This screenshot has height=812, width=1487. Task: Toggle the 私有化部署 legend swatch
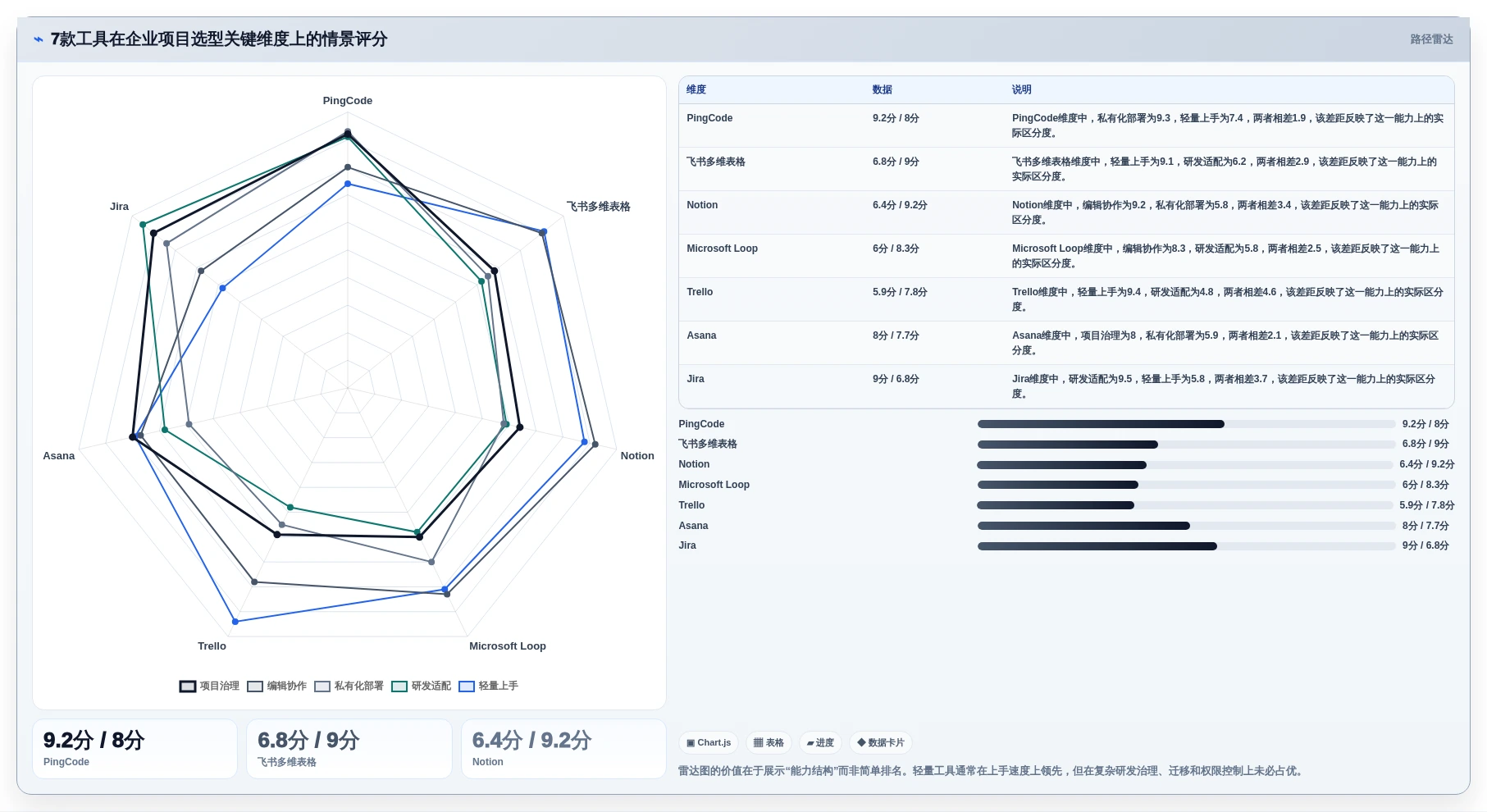pyautogui.click(x=322, y=687)
